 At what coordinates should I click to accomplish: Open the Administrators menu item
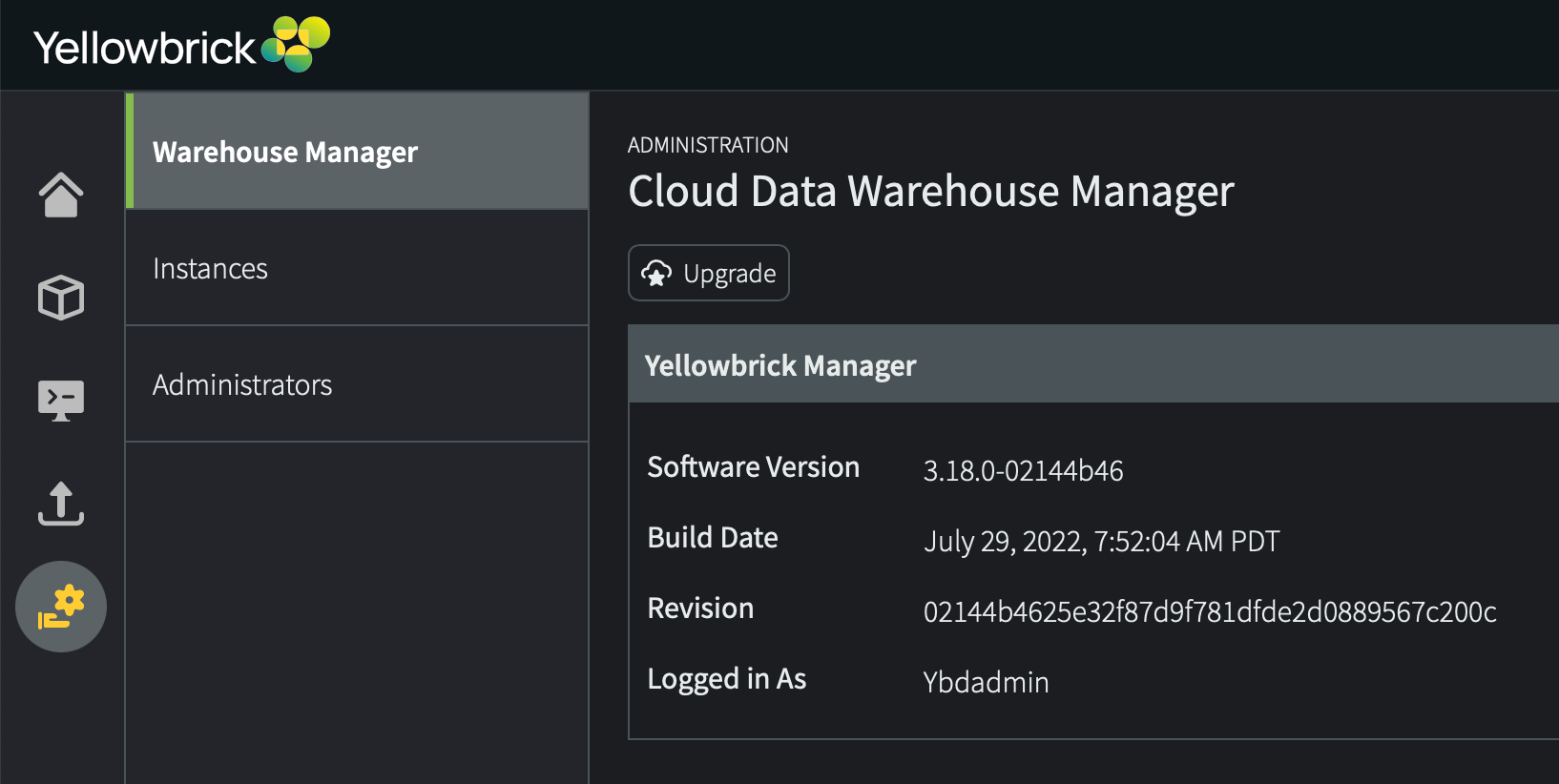coord(357,384)
